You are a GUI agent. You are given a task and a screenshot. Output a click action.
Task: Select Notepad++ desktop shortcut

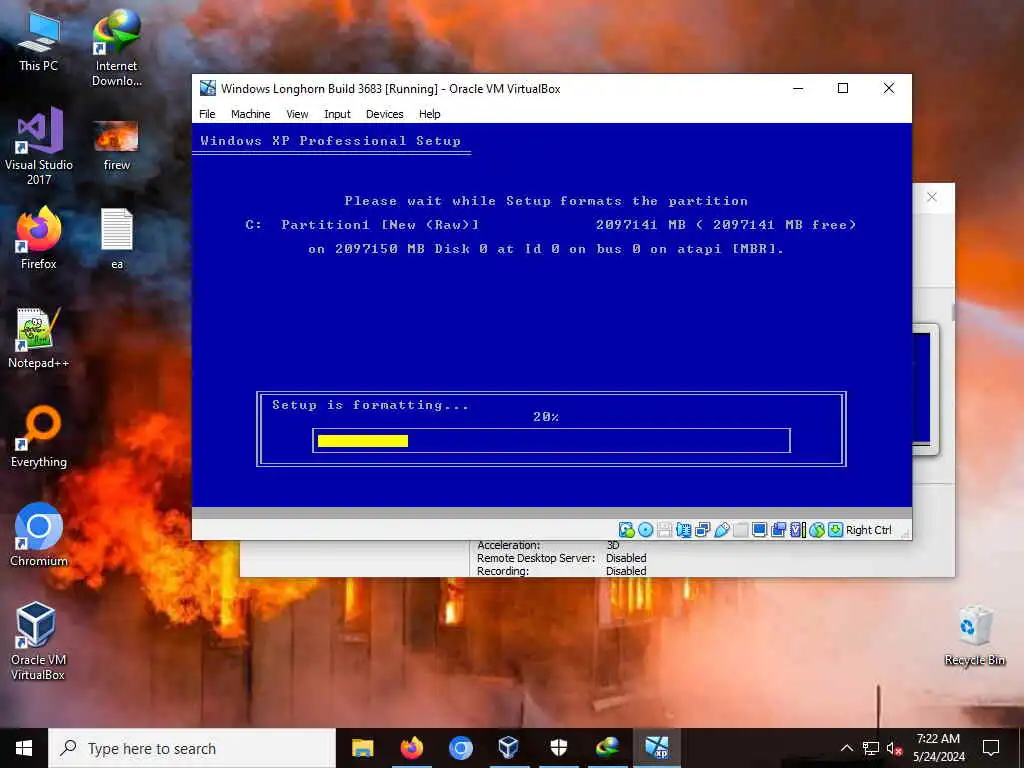[x=39, y=338]
